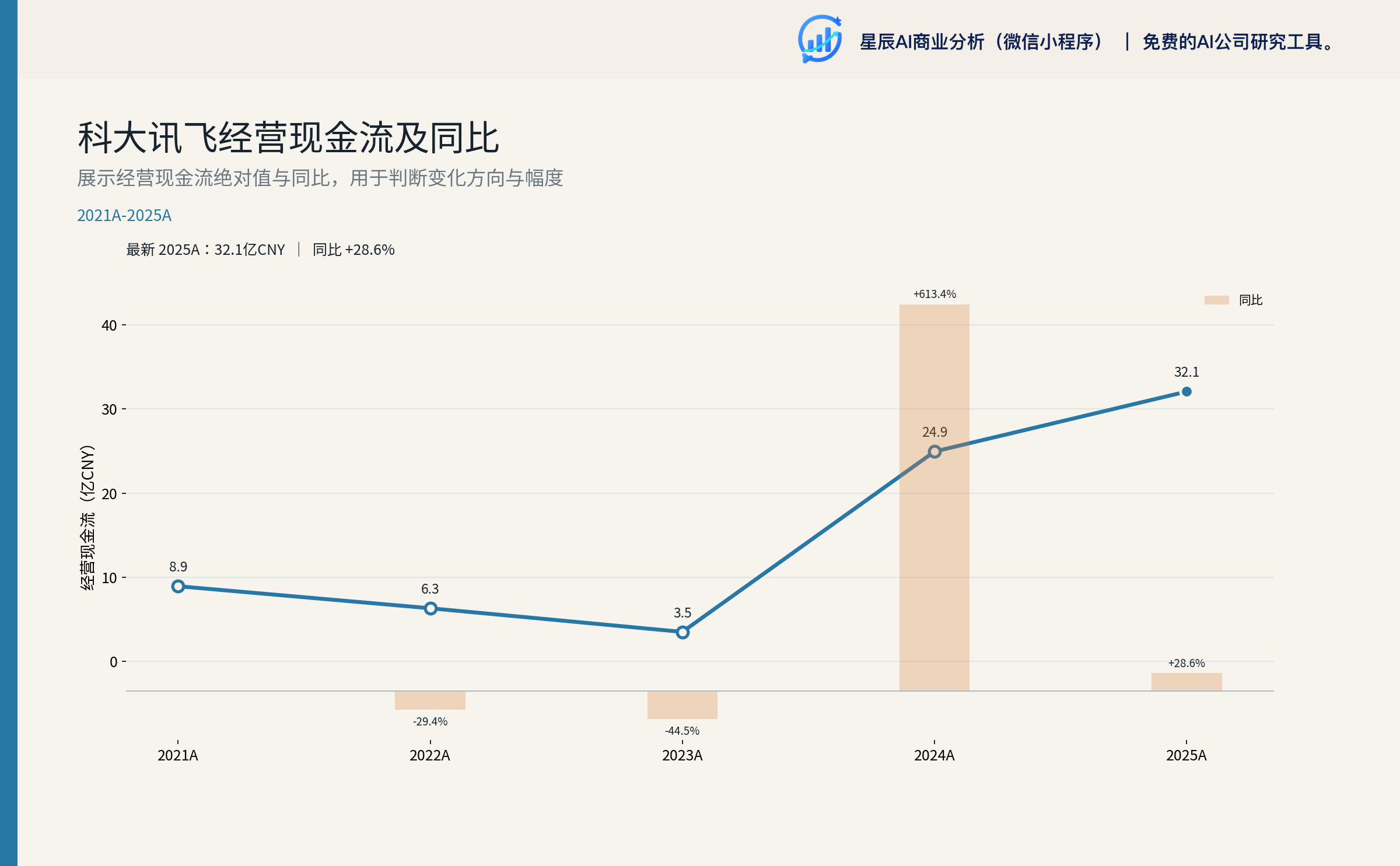
Task: Click the -29.4% bar label
Action: [430, 721]
